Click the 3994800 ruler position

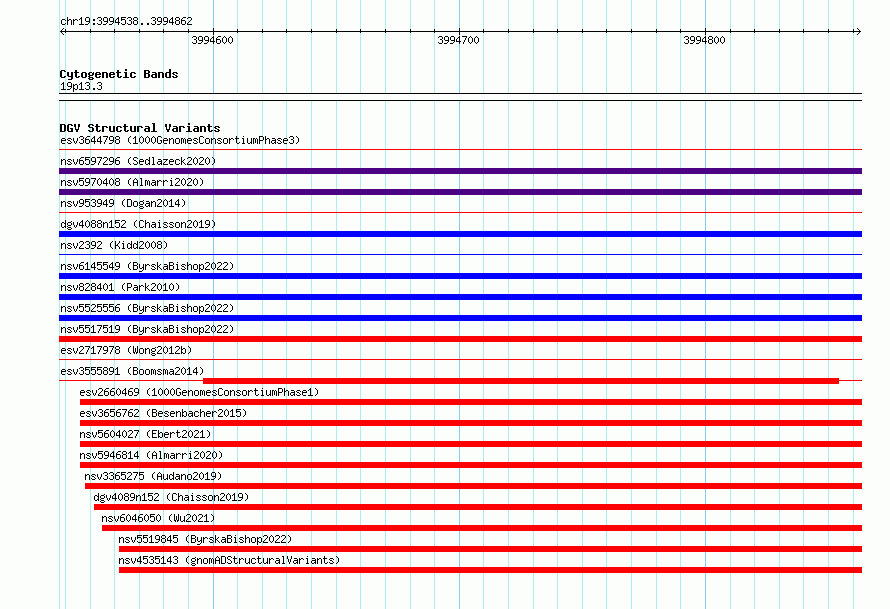tap(704, 40)
